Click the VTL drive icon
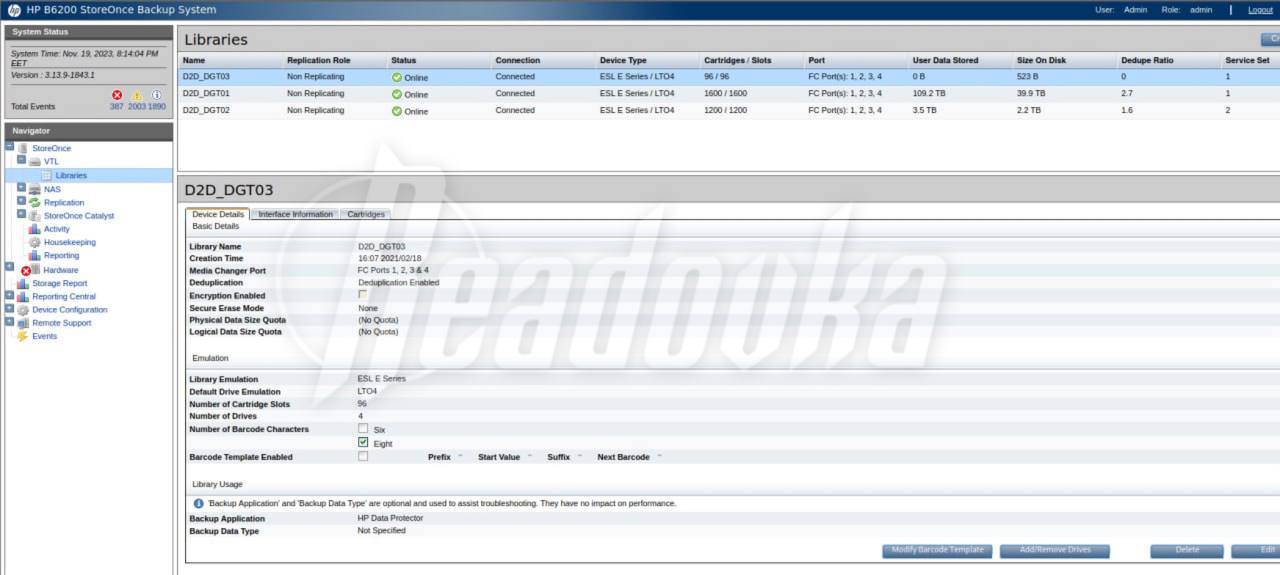Screen dimensions: 1280x575 coord(35,161)
